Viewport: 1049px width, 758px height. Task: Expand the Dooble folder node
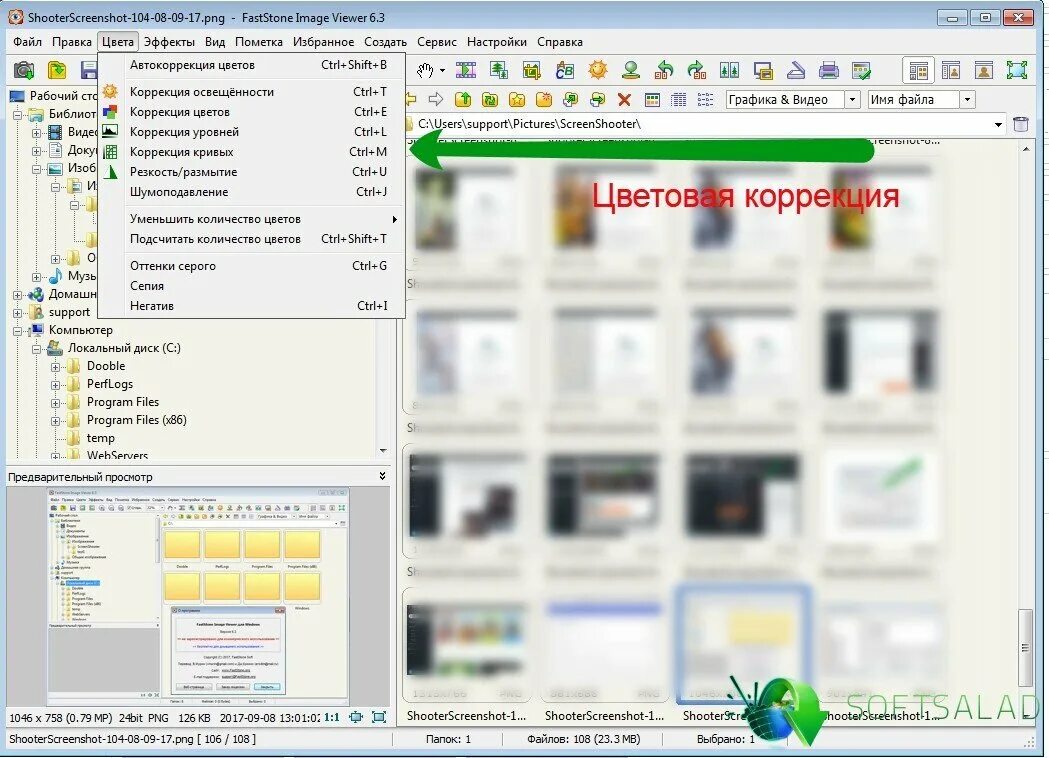56,367
